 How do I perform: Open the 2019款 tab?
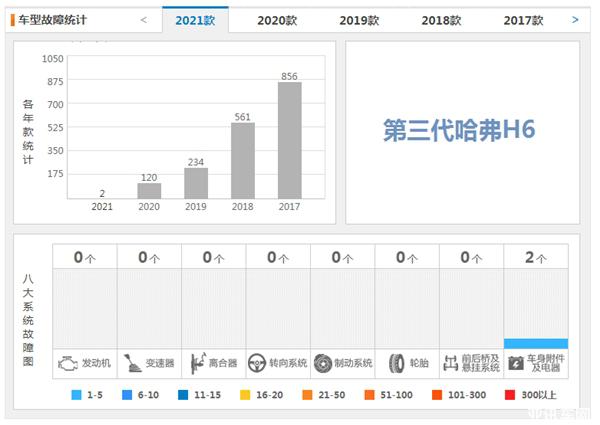[x=359, y=20]
